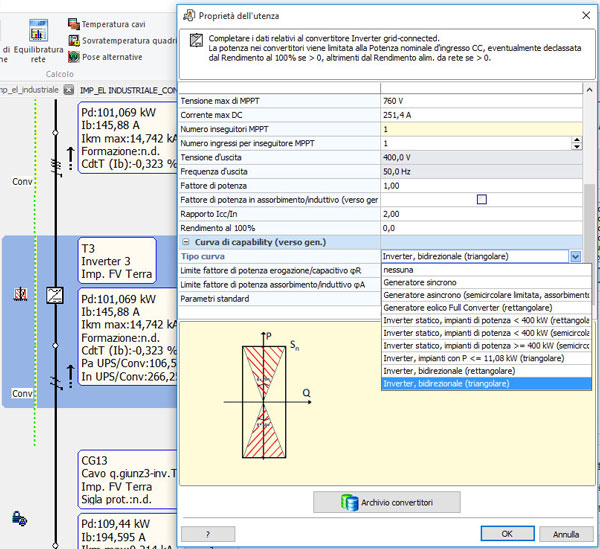
Task: Choose 'Generatore eolico Full Converter' option
Action: point(486,308)
